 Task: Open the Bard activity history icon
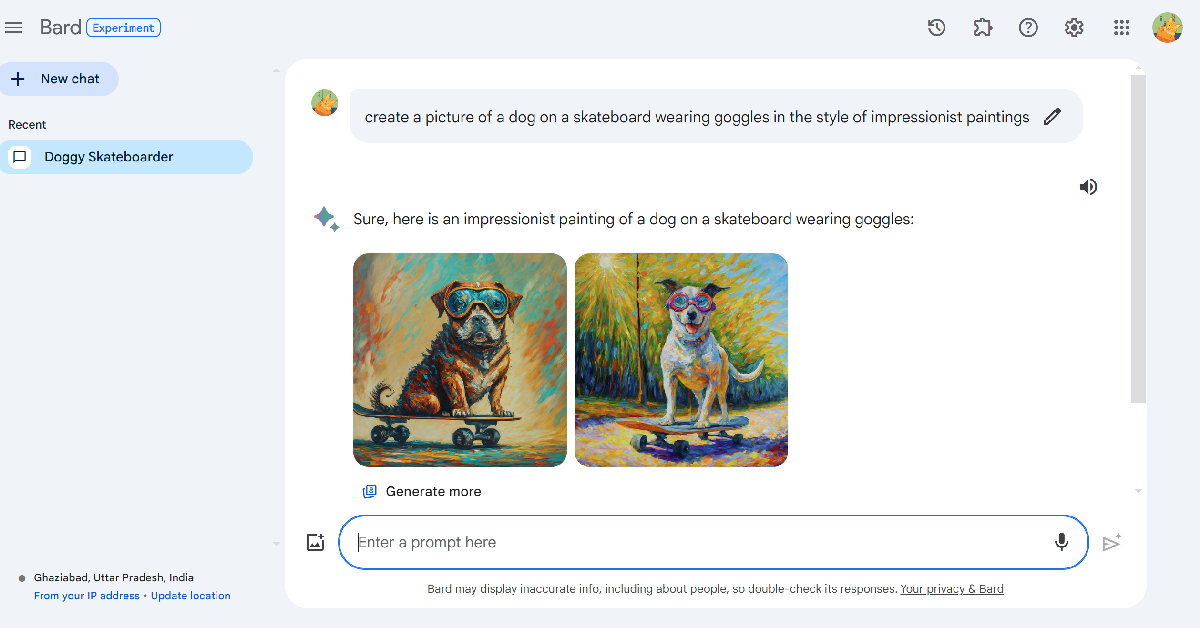(936, 28)
